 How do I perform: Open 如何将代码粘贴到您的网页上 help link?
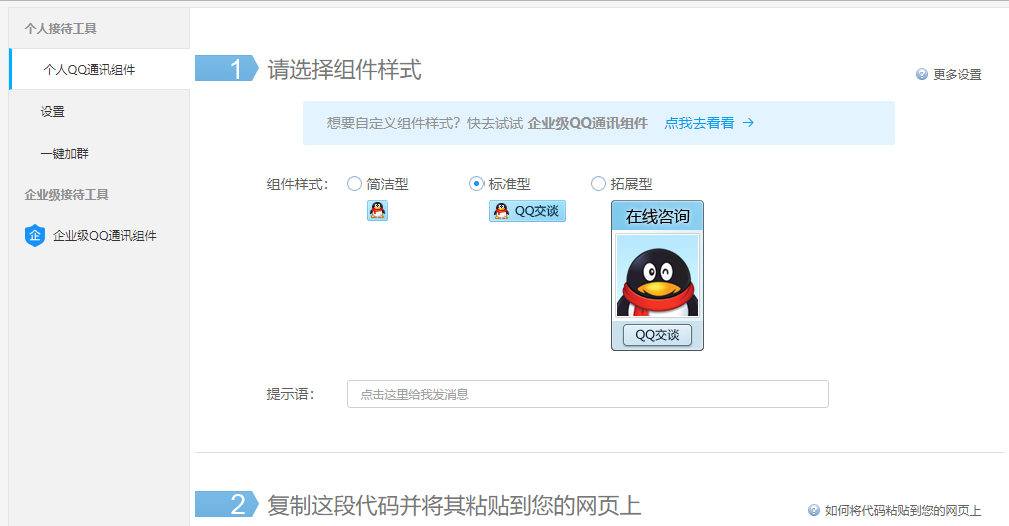[903, 511]
